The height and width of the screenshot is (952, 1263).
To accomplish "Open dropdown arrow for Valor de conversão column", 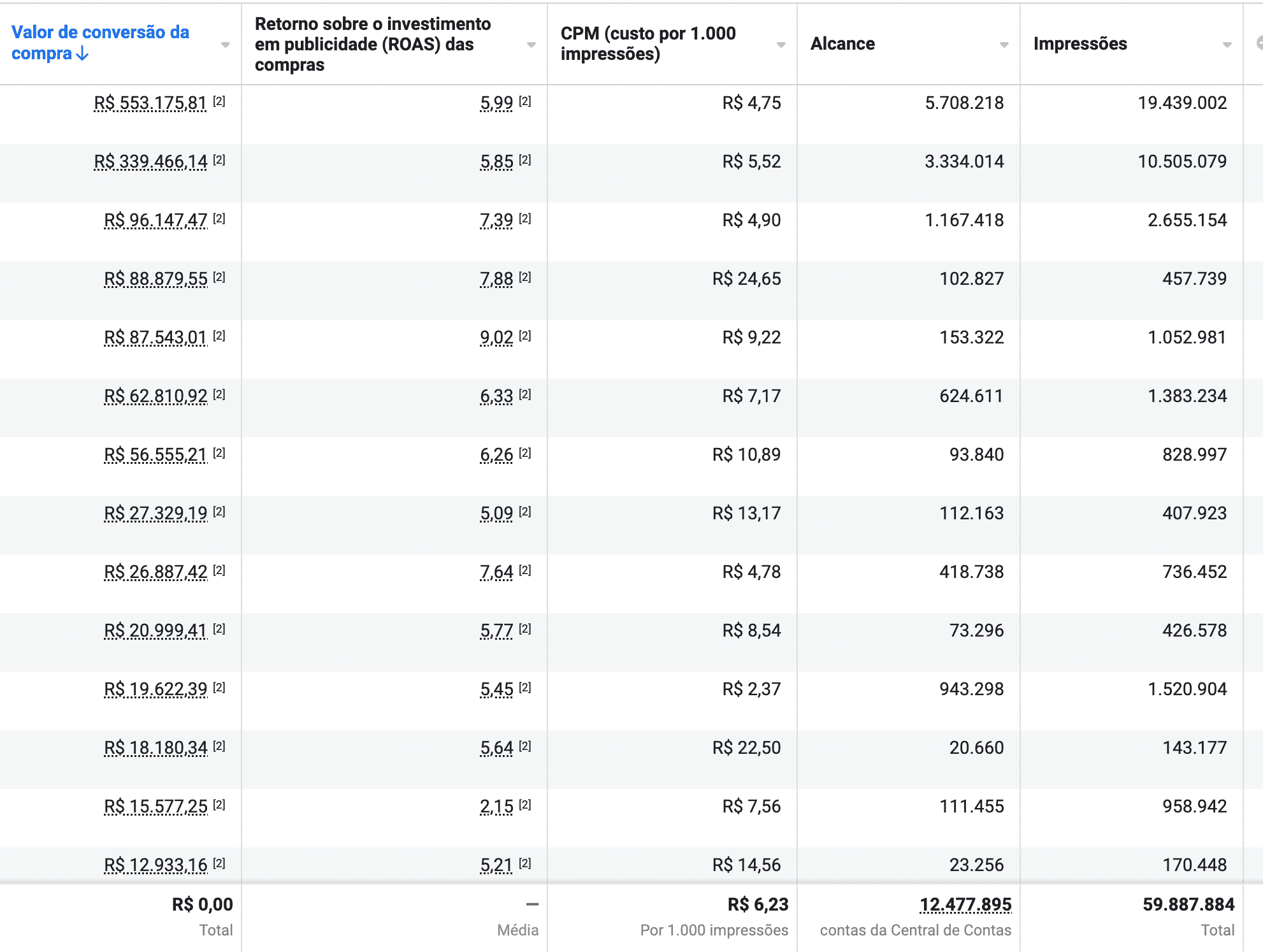I will [x=225, y=45].
